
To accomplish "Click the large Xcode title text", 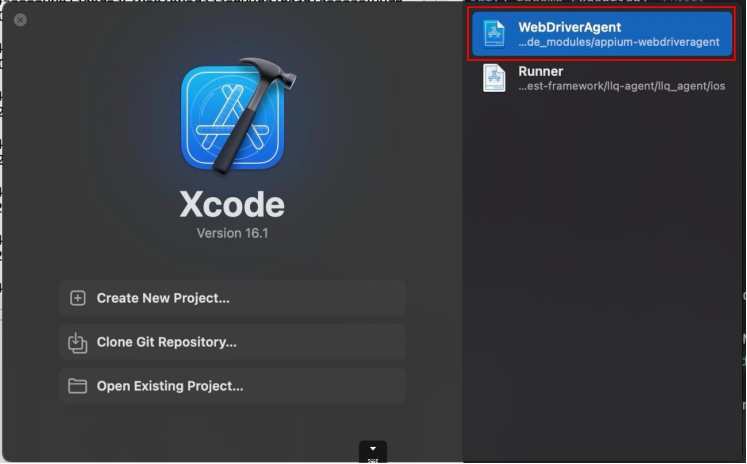I will pyautogui.click(x=232, y=204).
